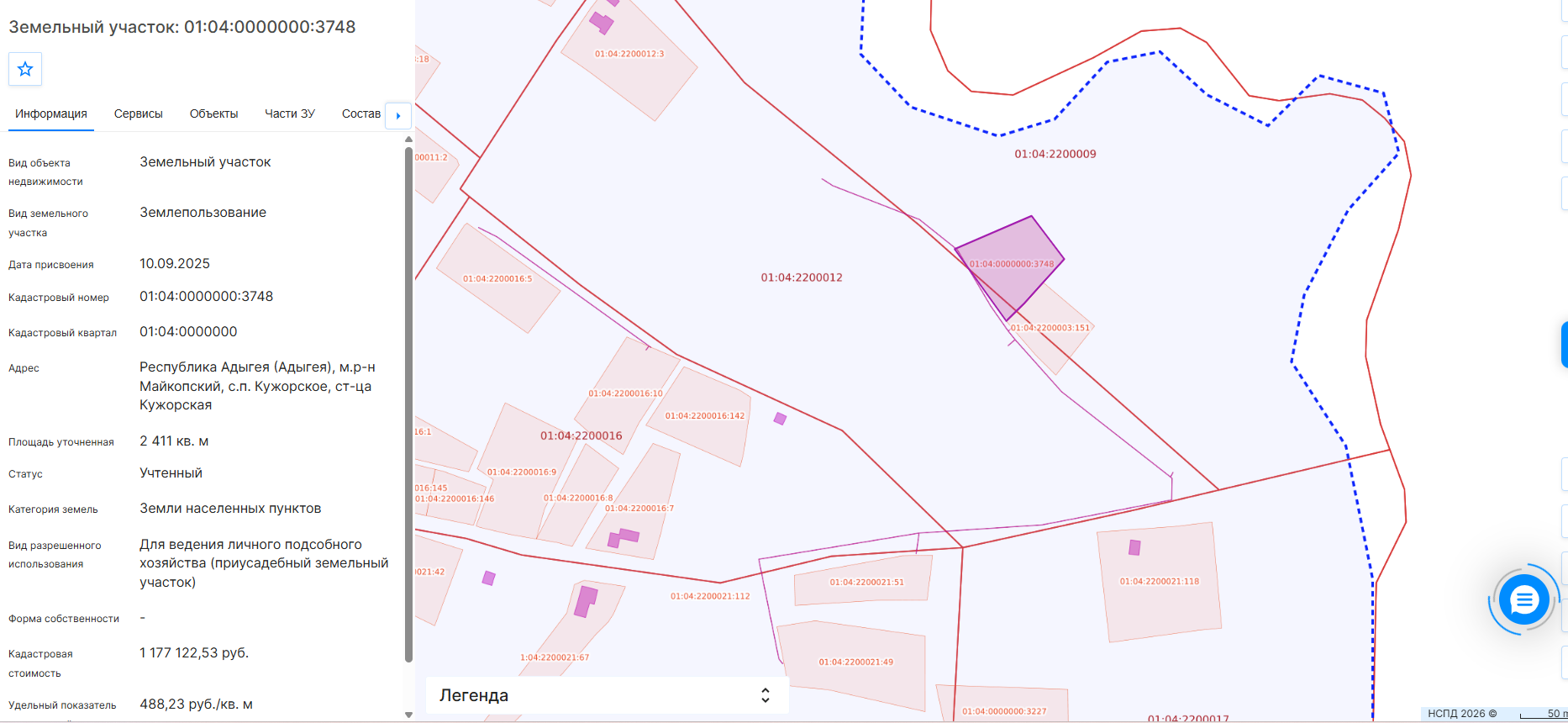Click the scrollbar up arrow in info panel
The width and height of the screenshot is (1568, 723).
click(408, 140)
